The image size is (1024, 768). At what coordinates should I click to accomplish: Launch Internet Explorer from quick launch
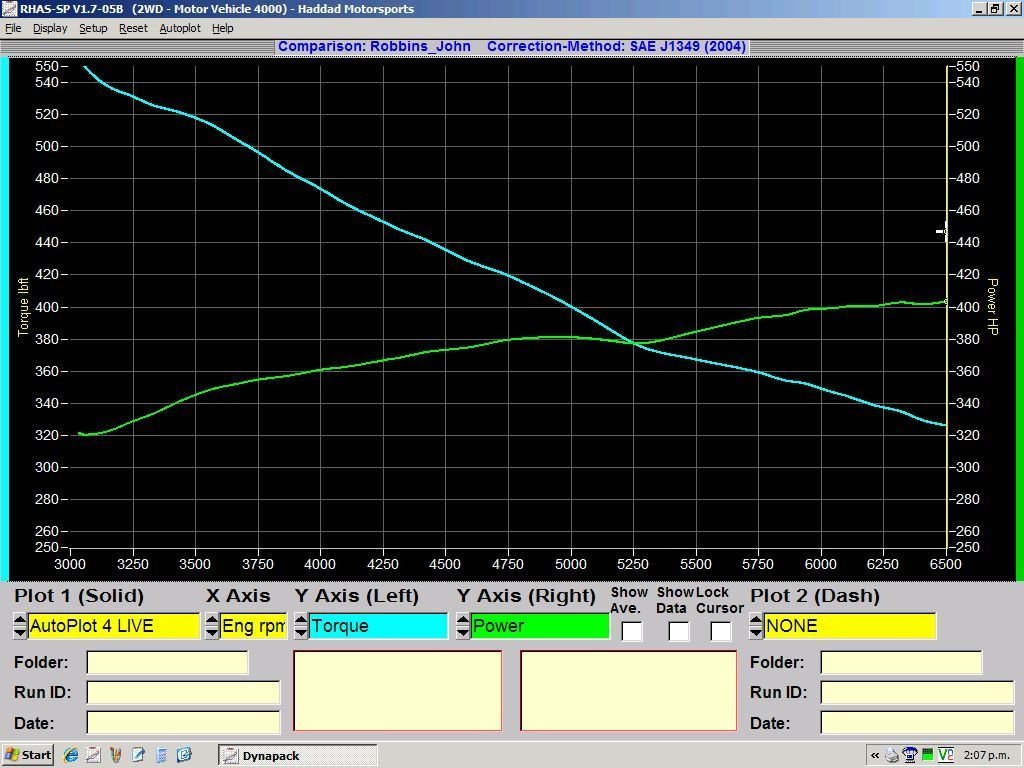[x=71, y=756]
